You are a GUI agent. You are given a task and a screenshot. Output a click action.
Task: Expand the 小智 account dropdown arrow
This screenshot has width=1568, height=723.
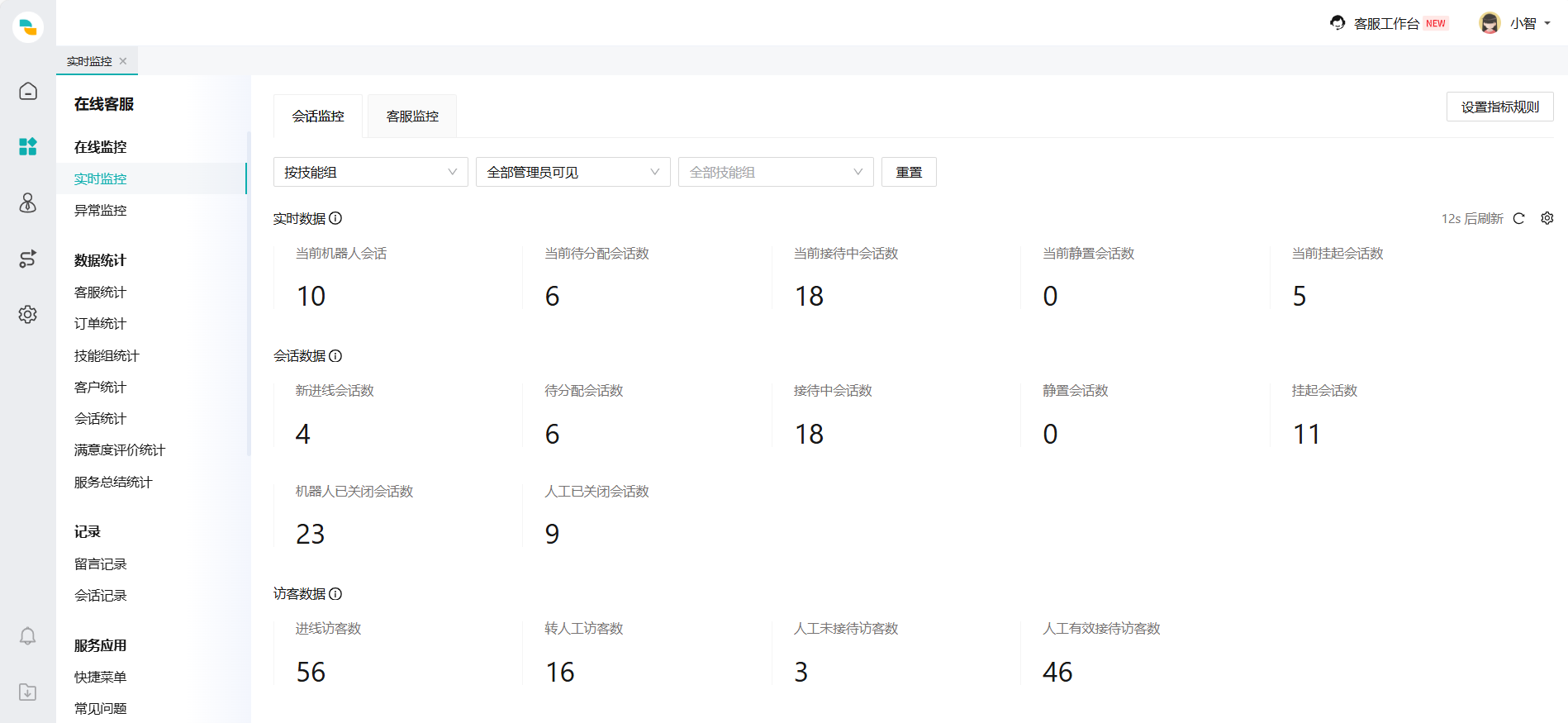click(x=1547, y=23)
